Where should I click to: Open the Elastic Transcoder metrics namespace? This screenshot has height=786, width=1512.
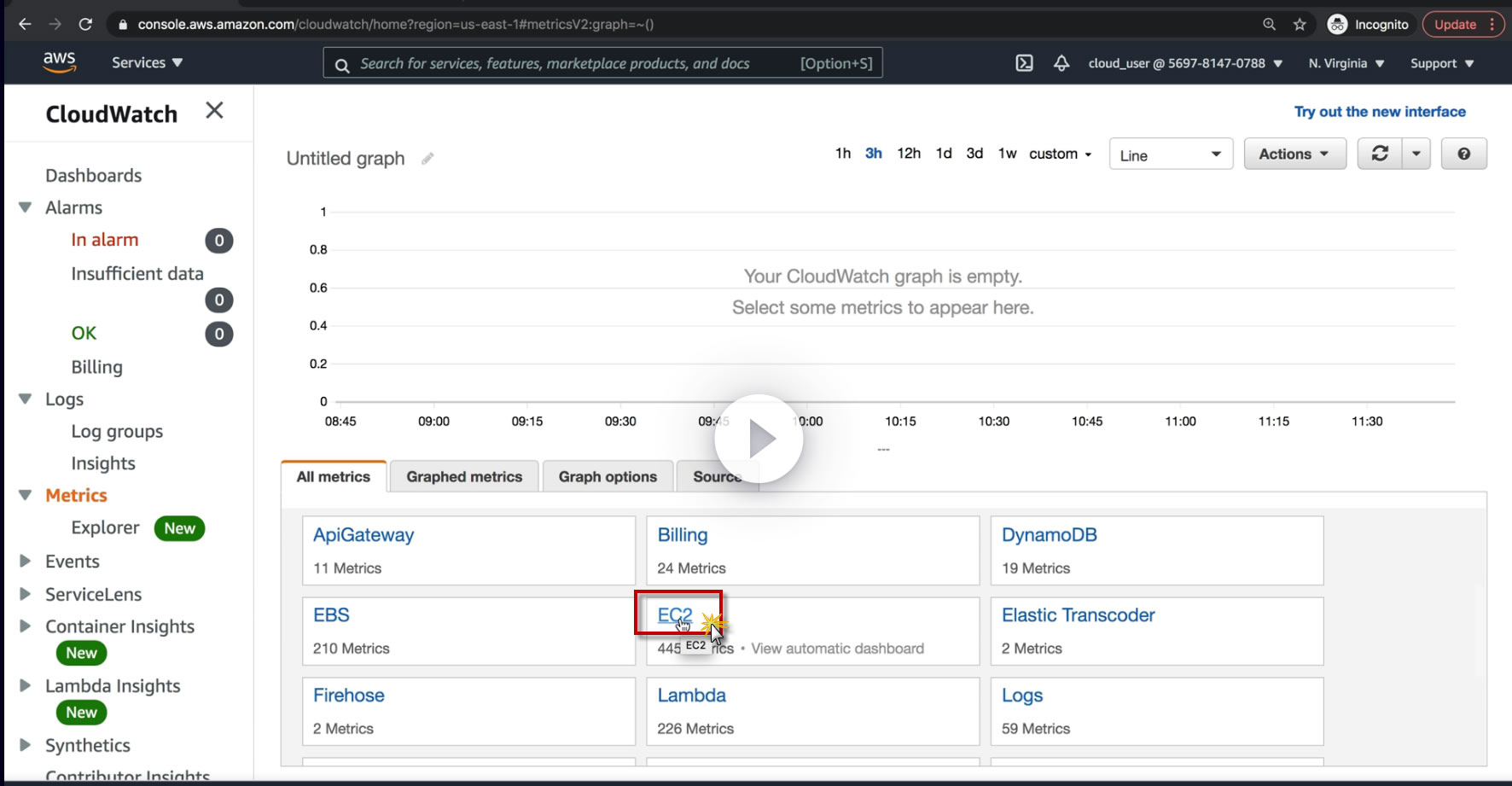[x=1079, y=615]
